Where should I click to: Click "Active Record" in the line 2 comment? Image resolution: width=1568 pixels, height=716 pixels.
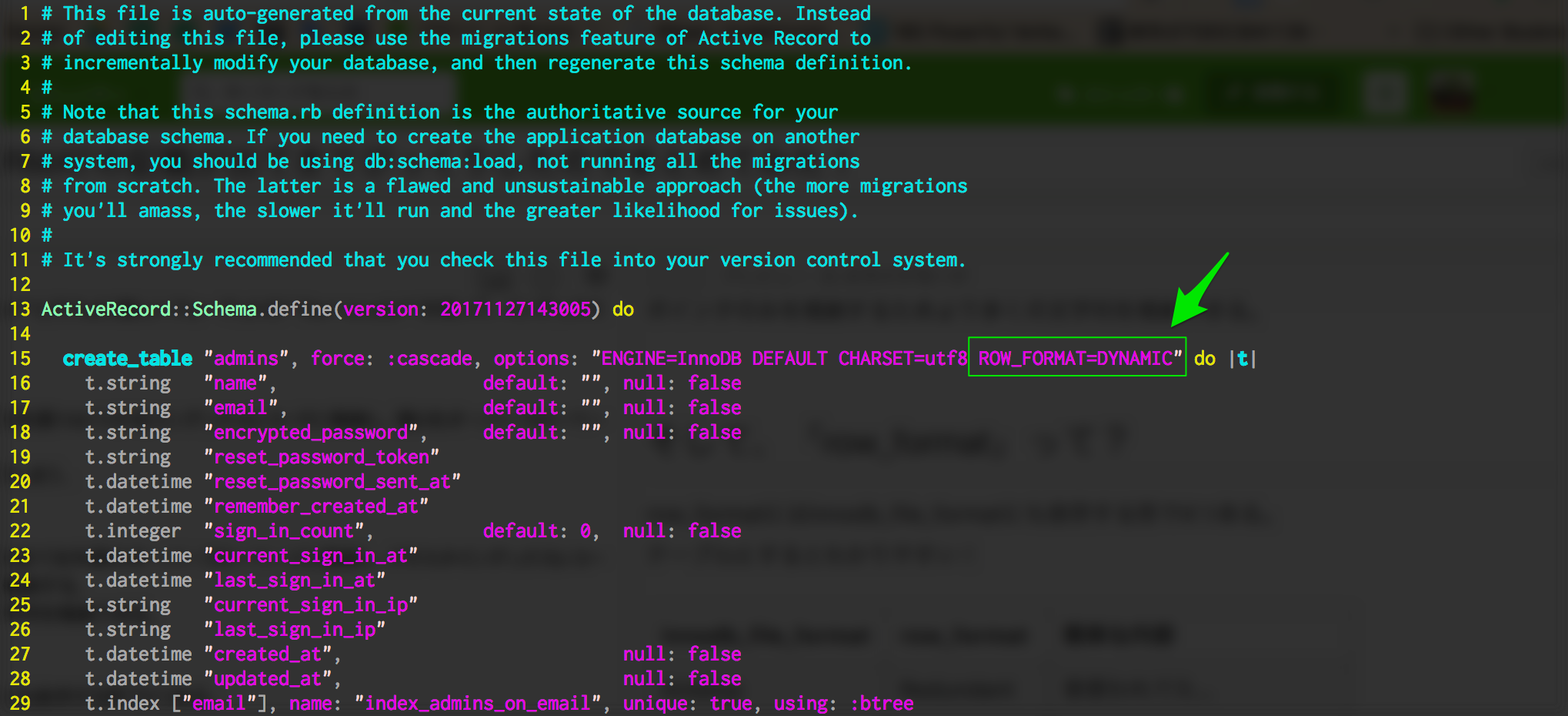coord(768,38)
